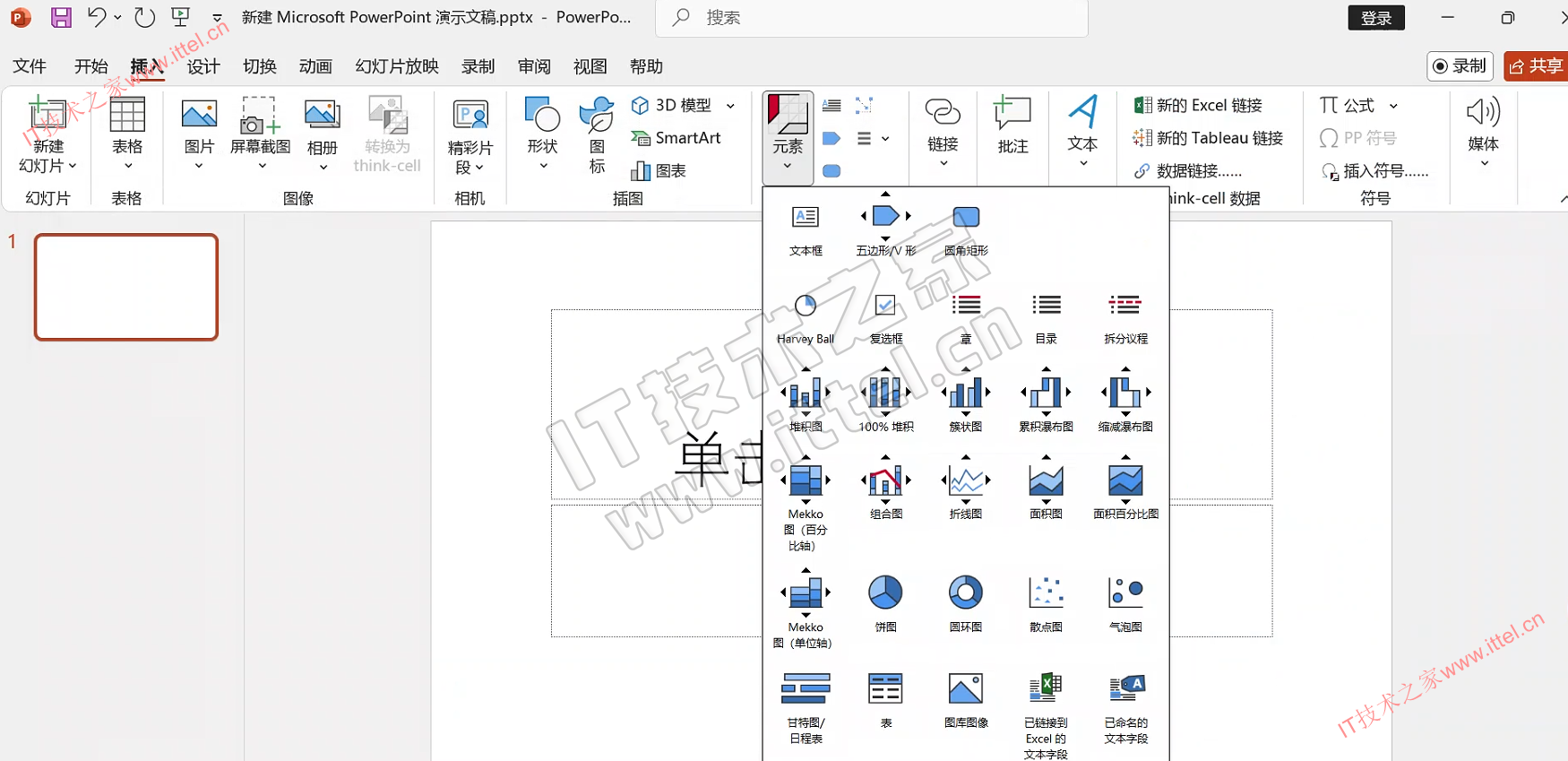Insert the chapter (章) element
The image size is (1568, 761).
click(x=966, y=318)
